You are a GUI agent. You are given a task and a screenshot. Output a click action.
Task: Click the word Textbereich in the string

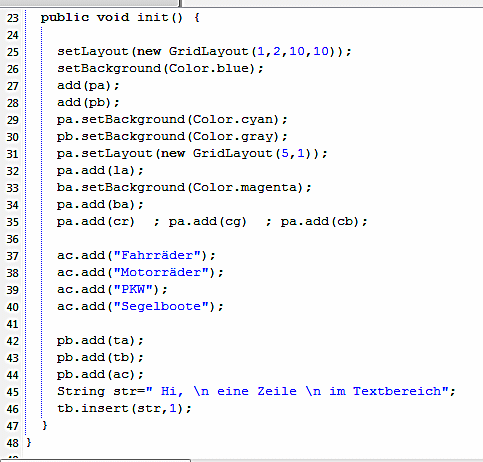[397, 391]
